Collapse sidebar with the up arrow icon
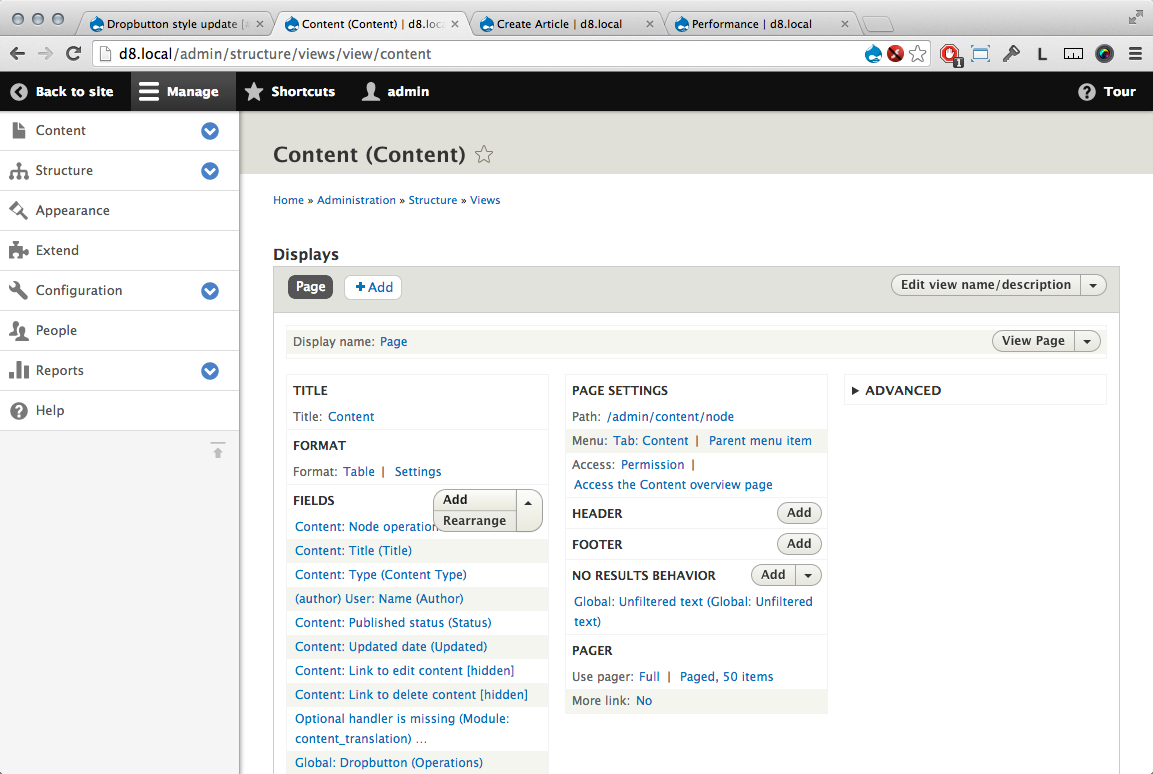Screen dimensions: 1153x774 [218, 451]
